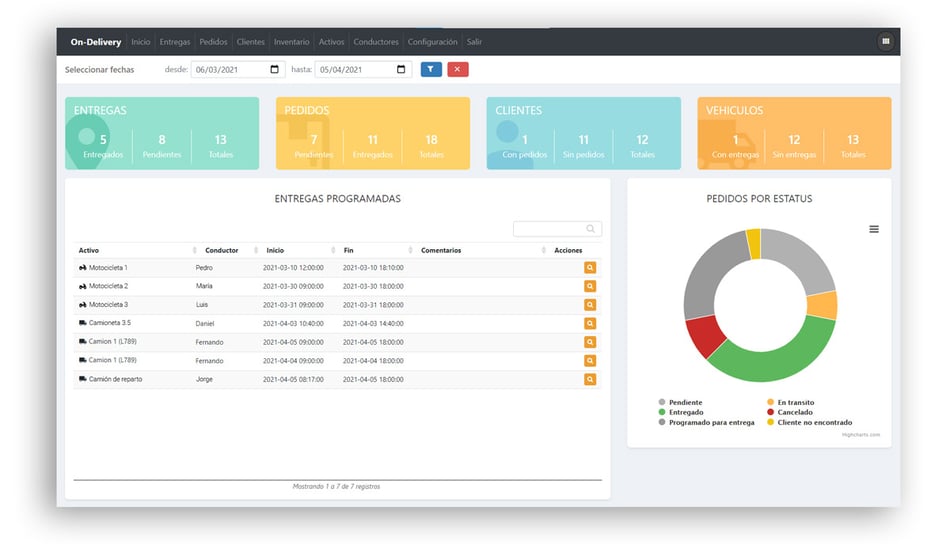Click Mostrando 1 a 7 de 7 registros

337,486
